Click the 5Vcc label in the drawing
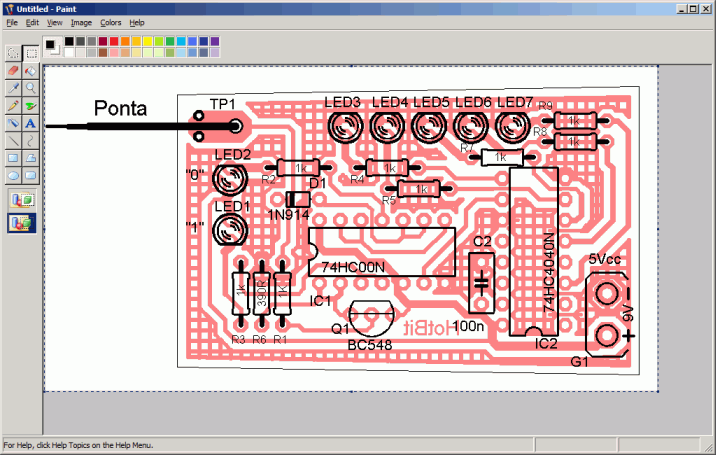 pyautogui.click(x=605, y=259)
